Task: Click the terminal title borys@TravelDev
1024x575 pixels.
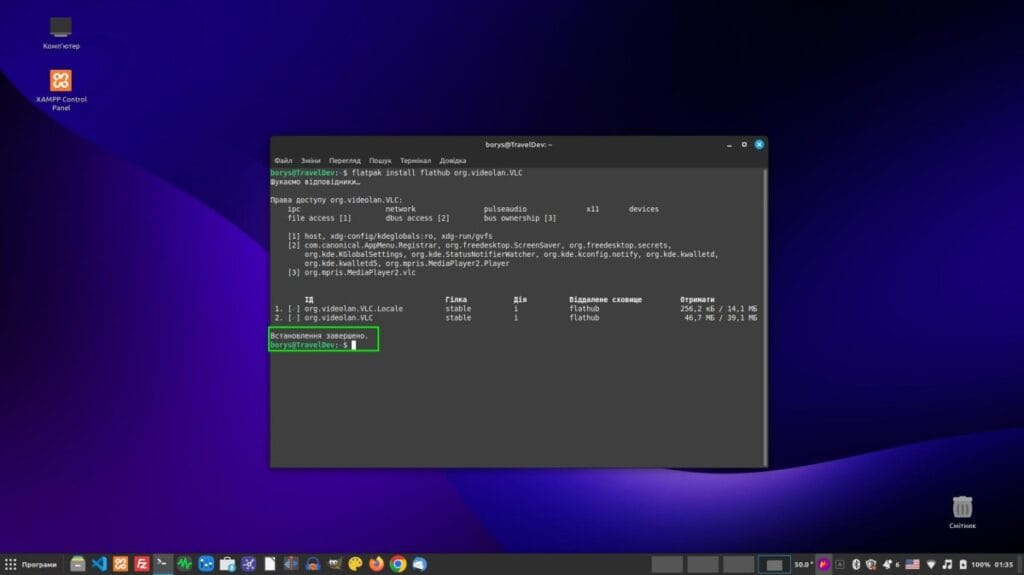Action: (519, 145)
